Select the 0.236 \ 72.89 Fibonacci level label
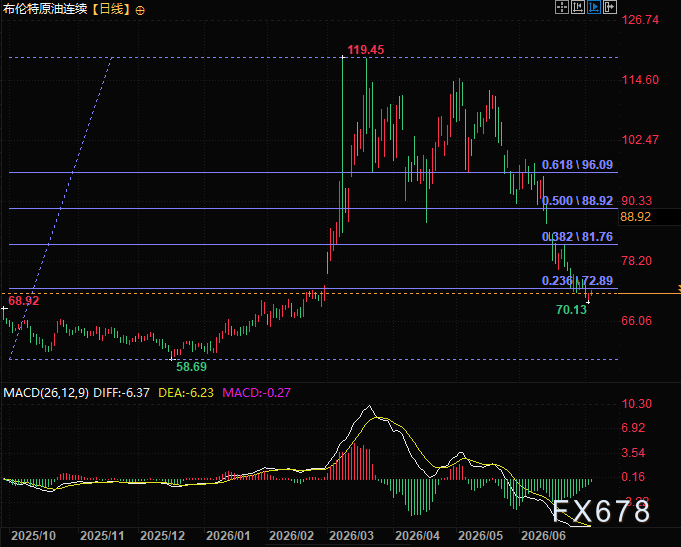 (x=577, y=281)
